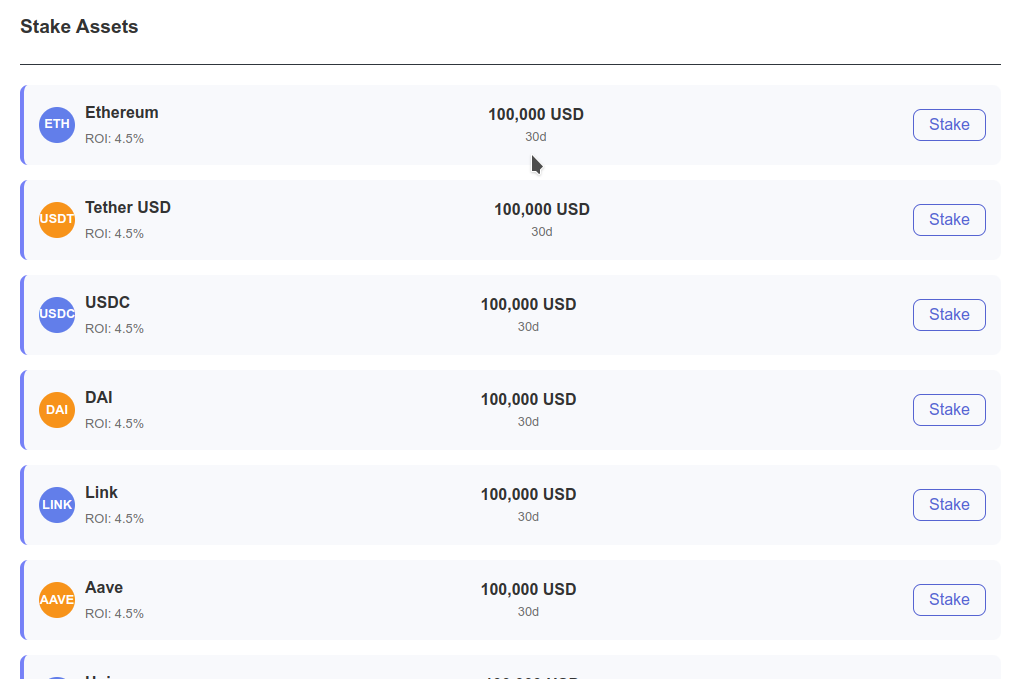The height and width of the screenshot is (679, 1021).
Task: Click the Stake Assets heading
Action: pos(79,27)
